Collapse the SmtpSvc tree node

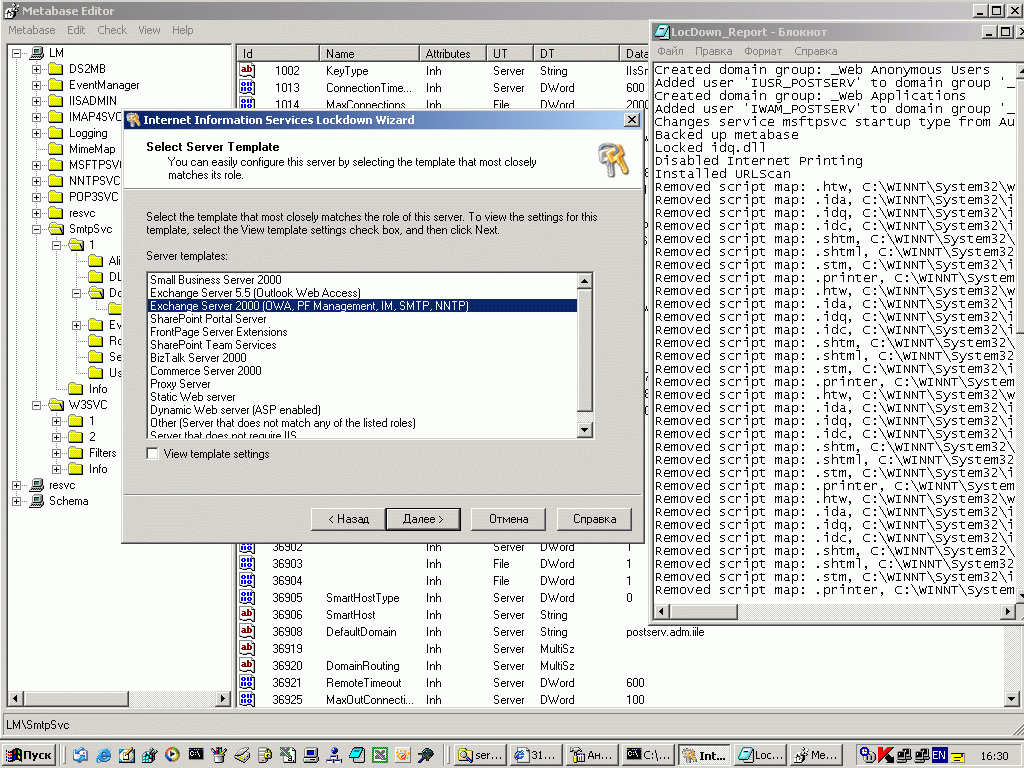37,229
